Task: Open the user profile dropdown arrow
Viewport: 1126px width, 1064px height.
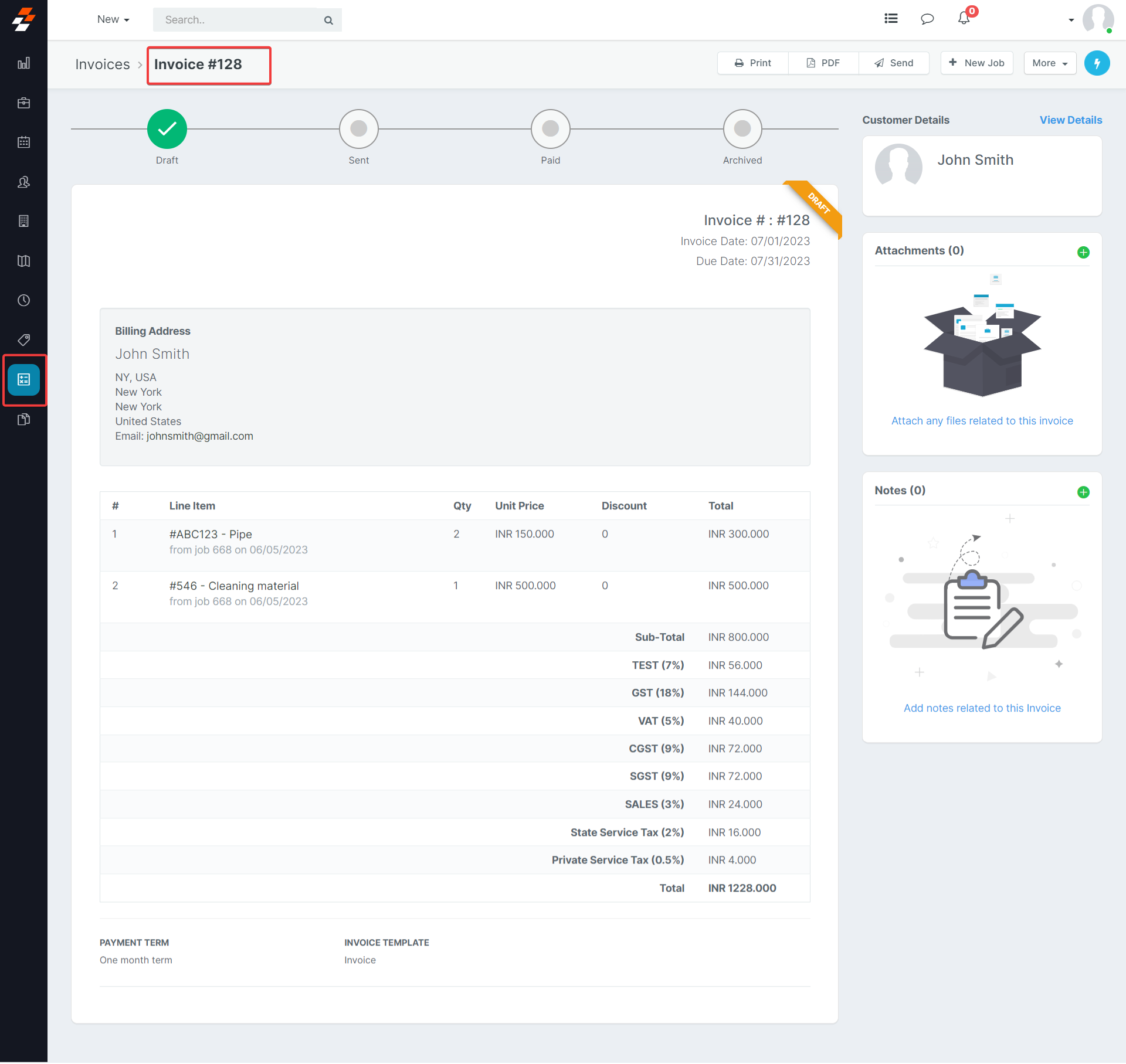Action: coord(1071,20)
